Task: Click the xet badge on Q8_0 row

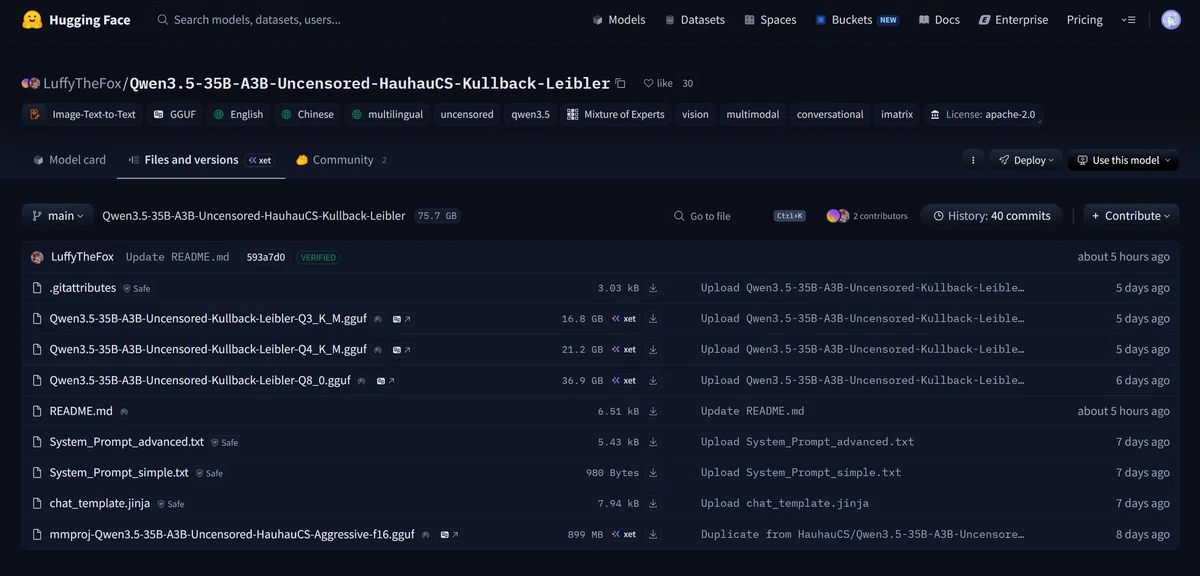Action: [625, 380]
